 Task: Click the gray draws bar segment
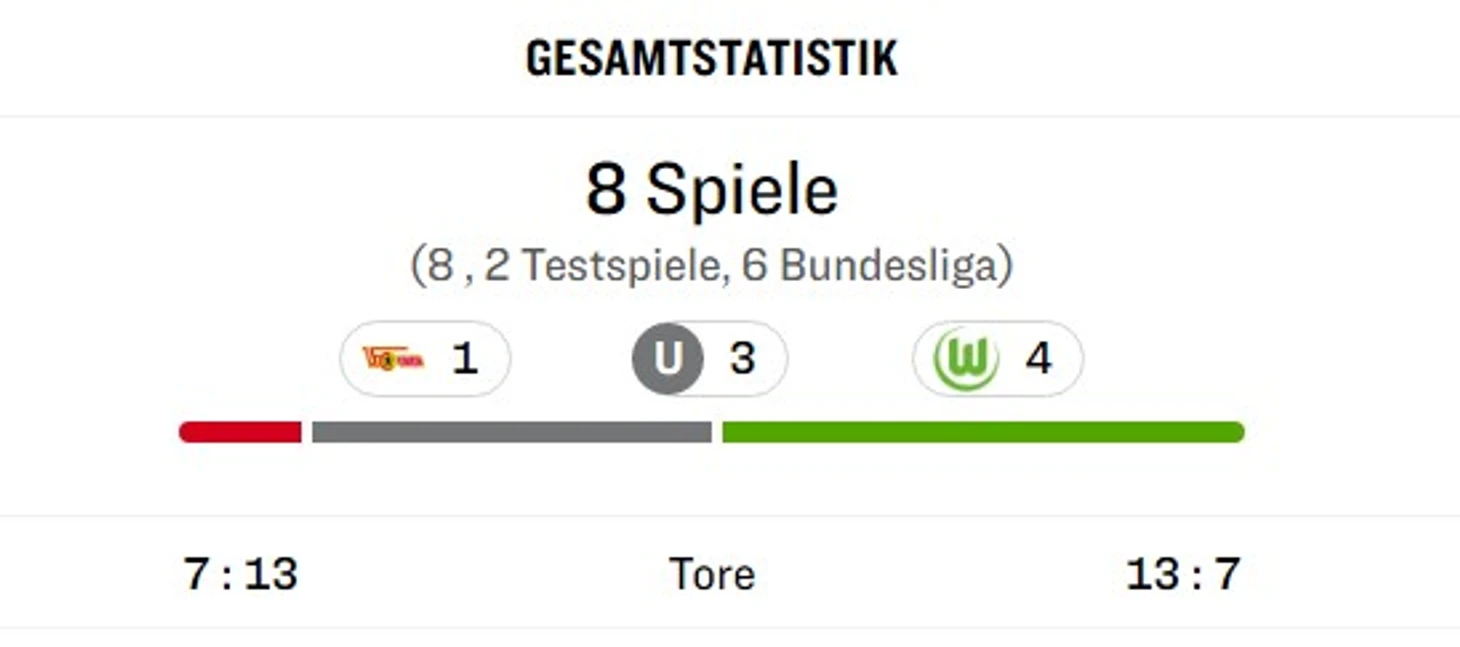coord(511,432)
